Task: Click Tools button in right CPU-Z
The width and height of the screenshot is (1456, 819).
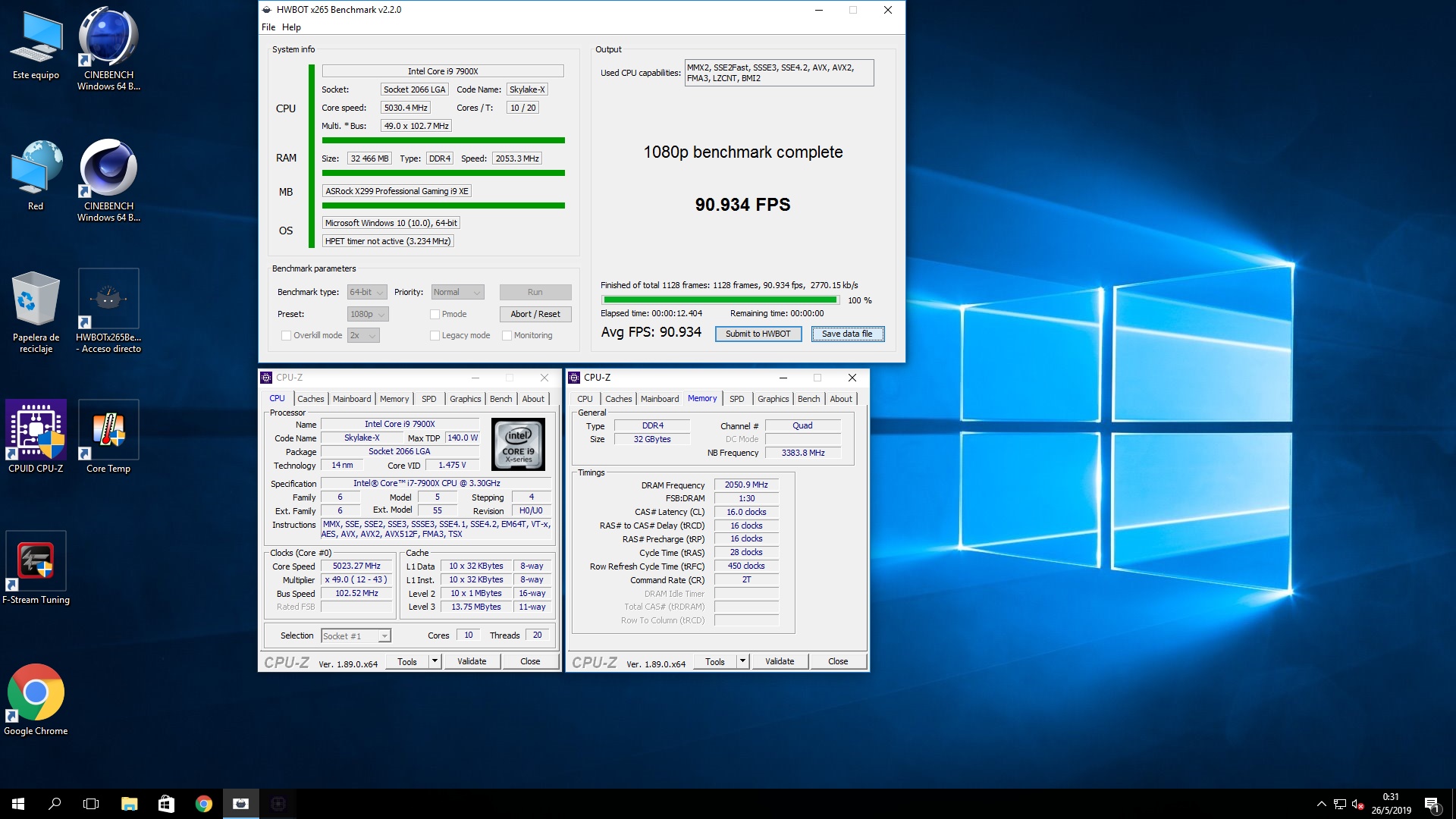Action: [714, 661]
